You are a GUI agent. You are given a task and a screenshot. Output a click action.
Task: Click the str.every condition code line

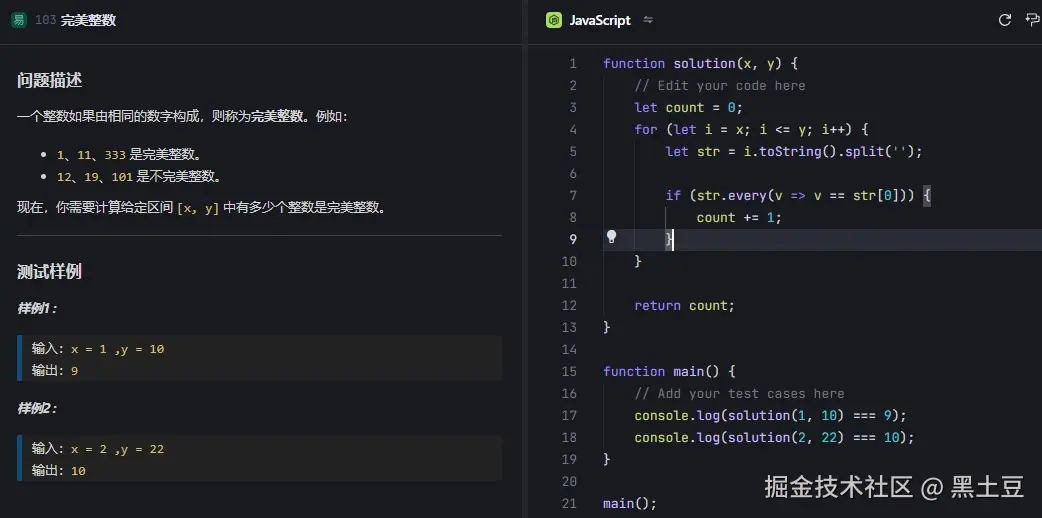pos(798,195)
